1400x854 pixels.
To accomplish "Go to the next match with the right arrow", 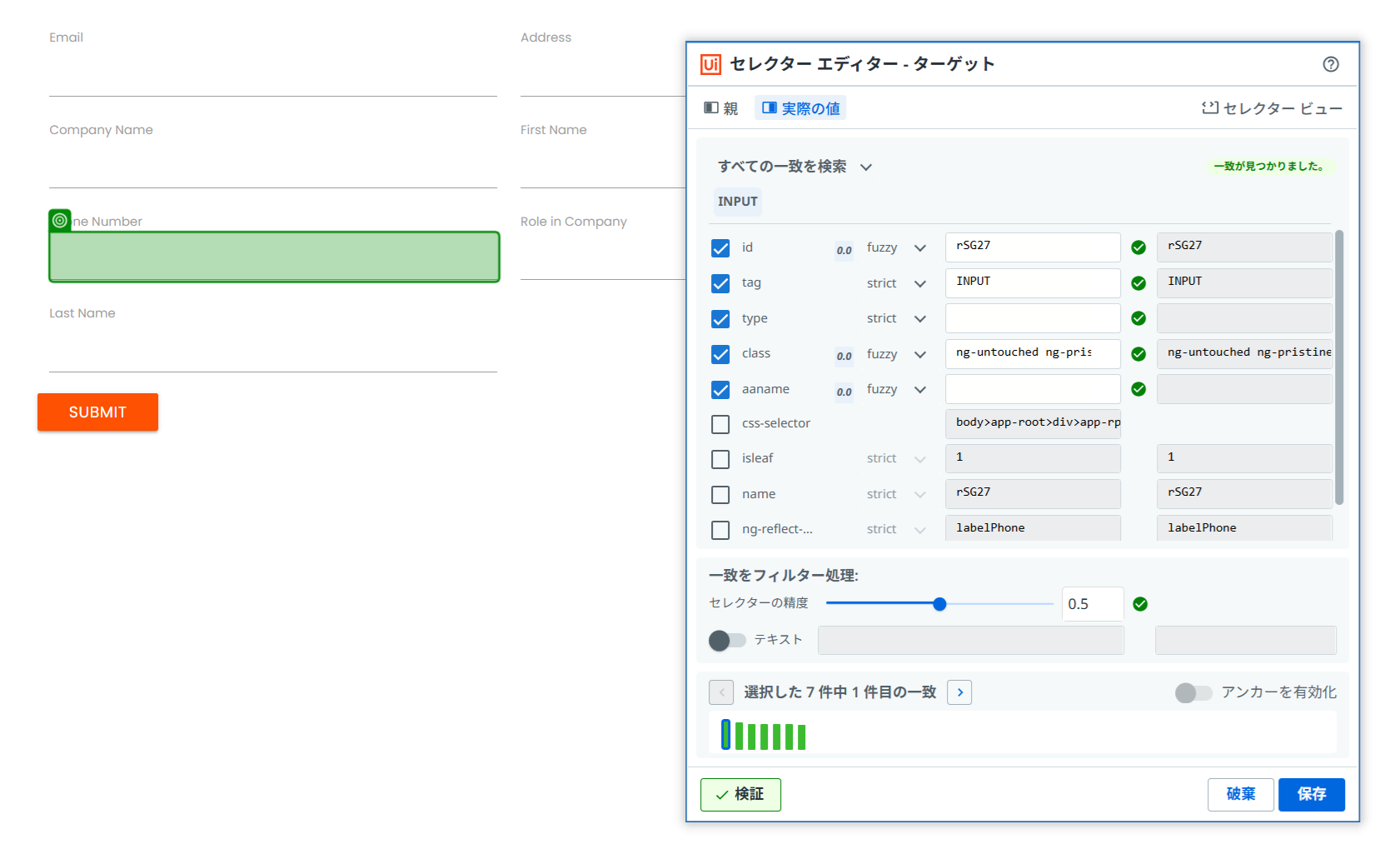I will (x=959, y=692).
